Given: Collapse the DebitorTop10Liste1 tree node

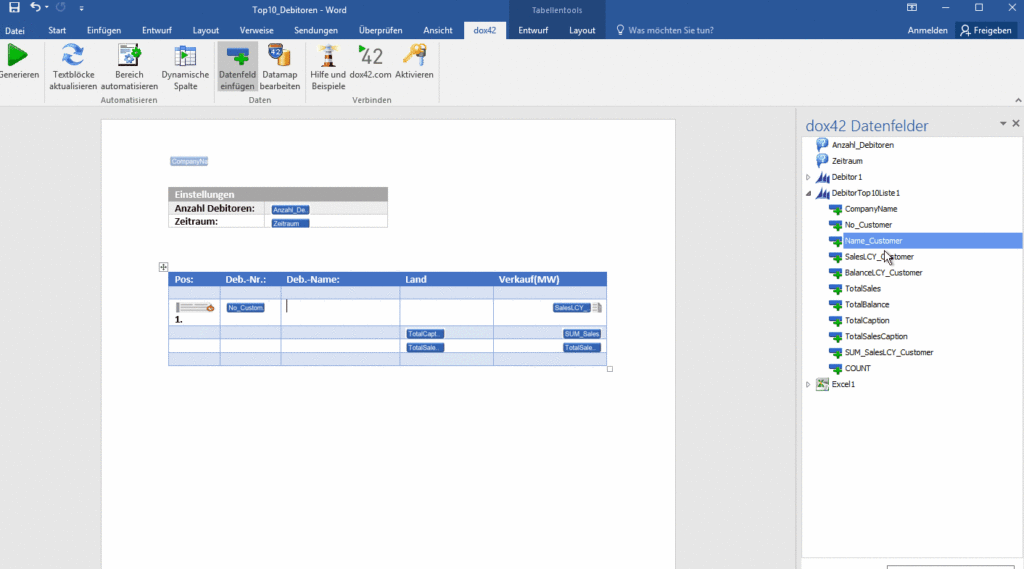Looking at the screenshot, I should pyautogui.click(x=808, y=193).
